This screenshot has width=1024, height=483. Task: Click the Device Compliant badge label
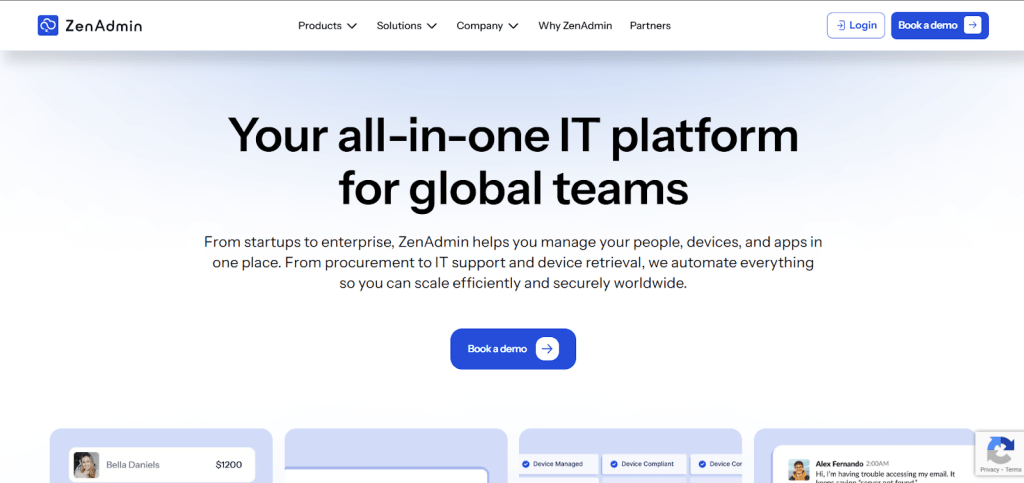[647, 464]
